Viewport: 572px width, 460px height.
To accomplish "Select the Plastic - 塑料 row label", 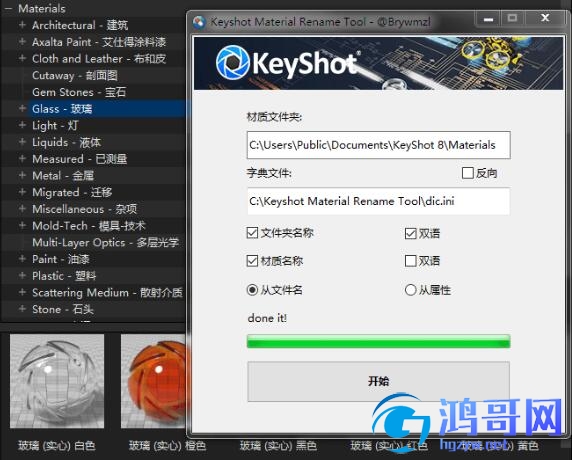I will click(64, 276).
